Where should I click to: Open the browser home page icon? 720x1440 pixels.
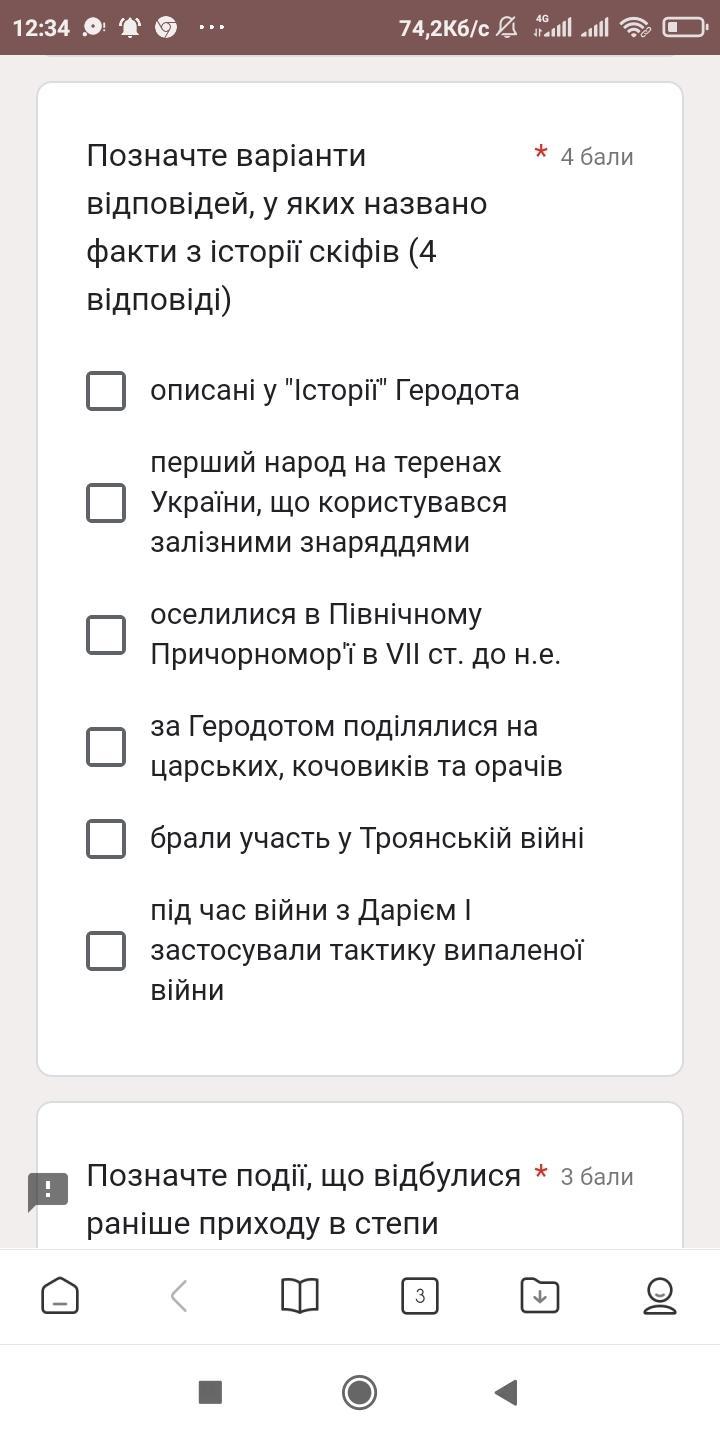click(60, 1296)
